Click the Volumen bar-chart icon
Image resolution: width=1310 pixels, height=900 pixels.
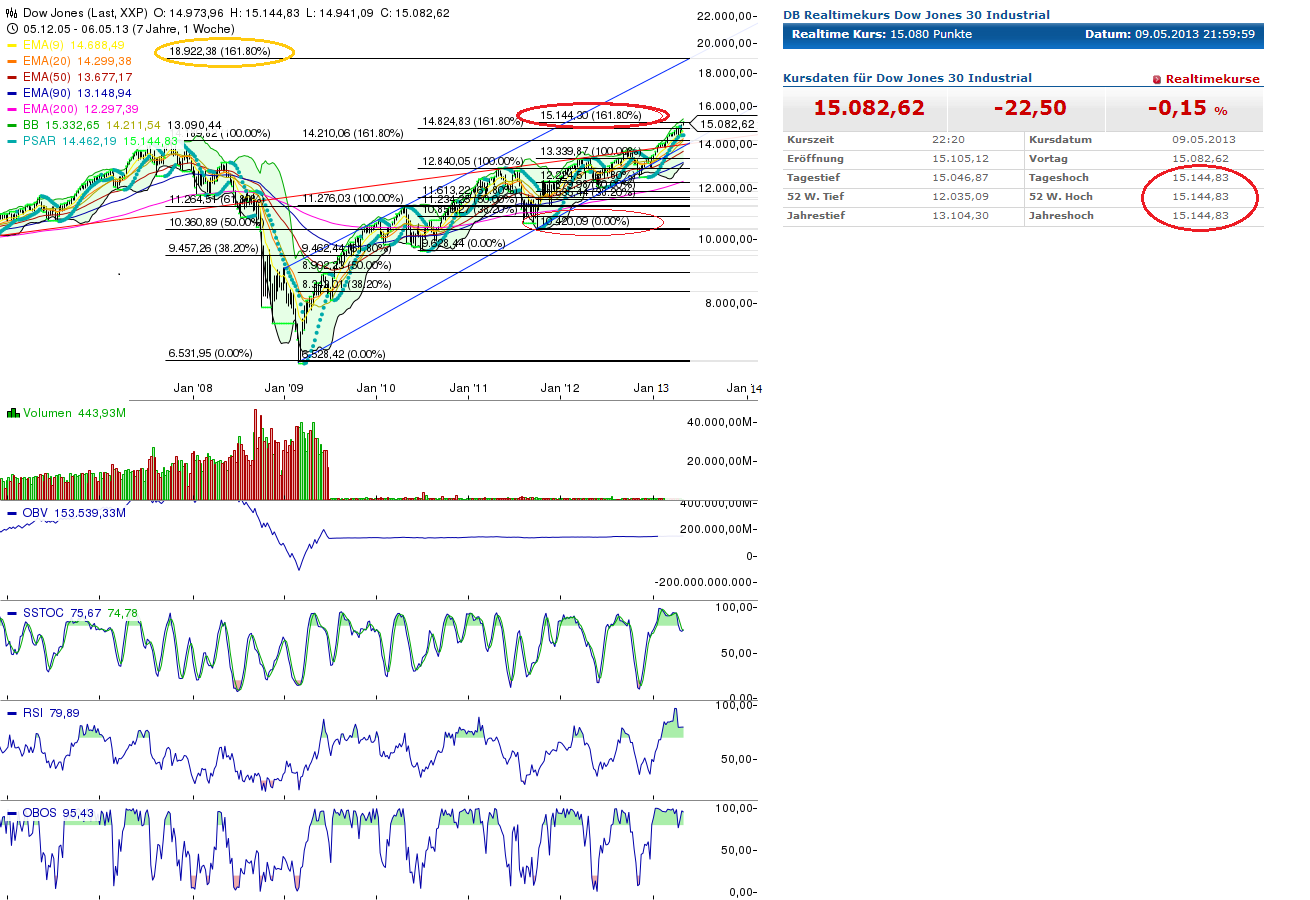pos(13,413)
